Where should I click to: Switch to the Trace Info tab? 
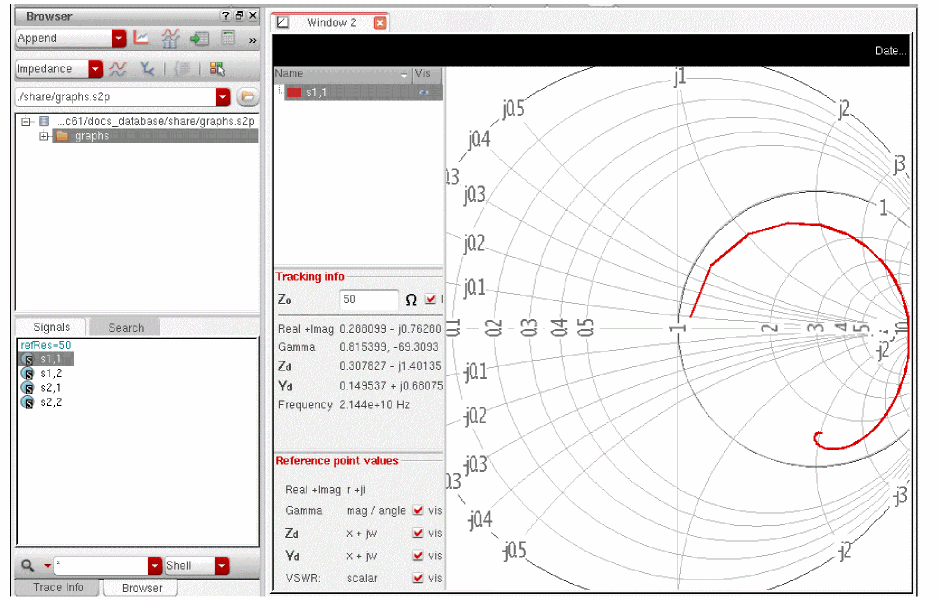click(x=59, y=588)
